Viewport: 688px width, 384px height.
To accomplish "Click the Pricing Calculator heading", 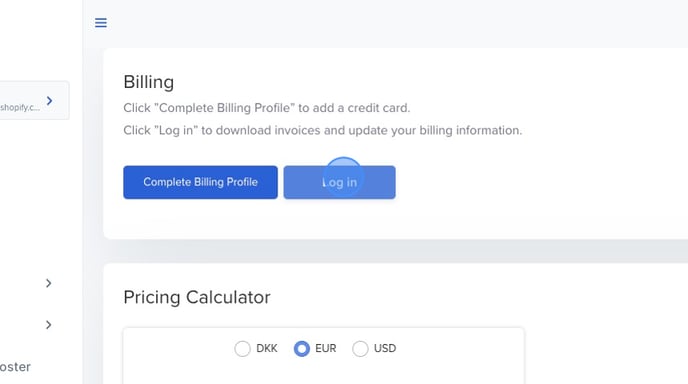I will (x=197, y=298).
